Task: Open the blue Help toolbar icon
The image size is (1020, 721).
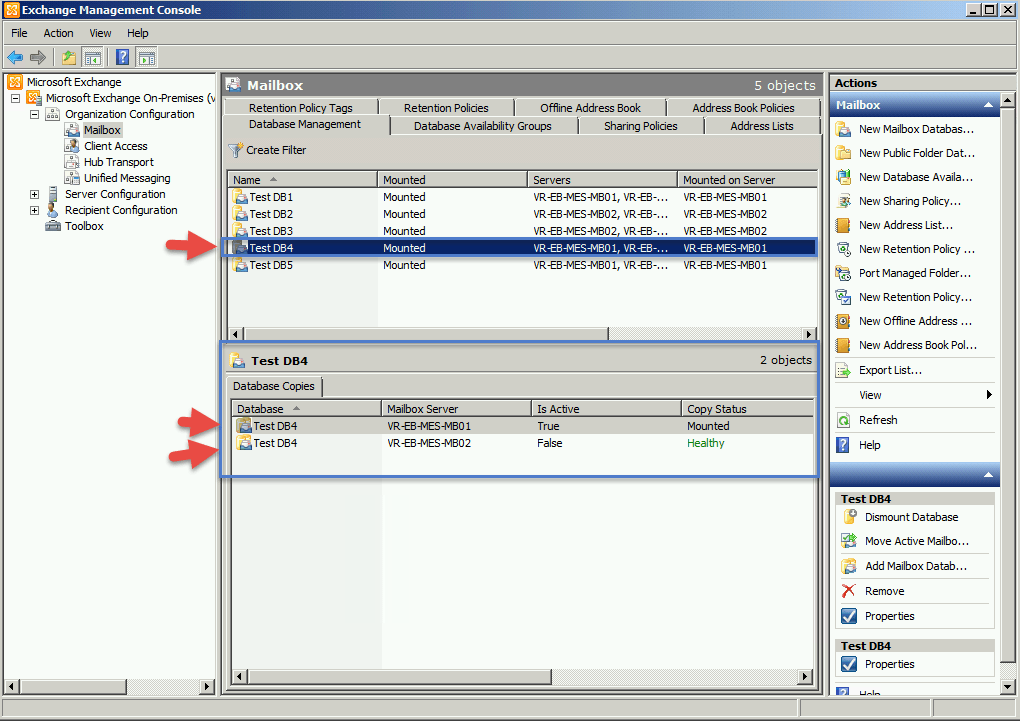Action: click(122, 57)
